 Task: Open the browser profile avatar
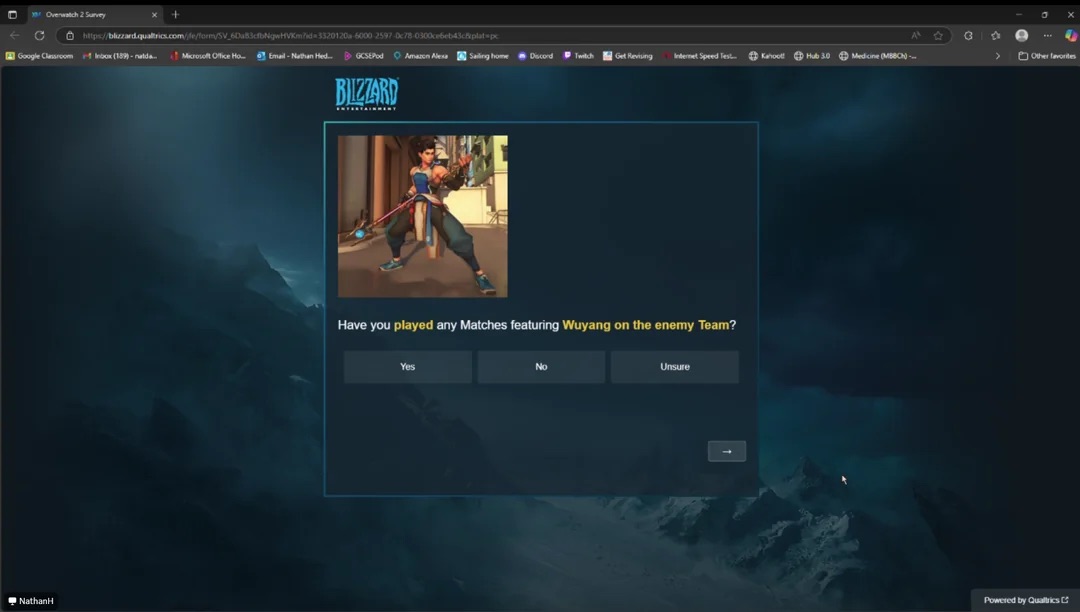coord(1021,35)
